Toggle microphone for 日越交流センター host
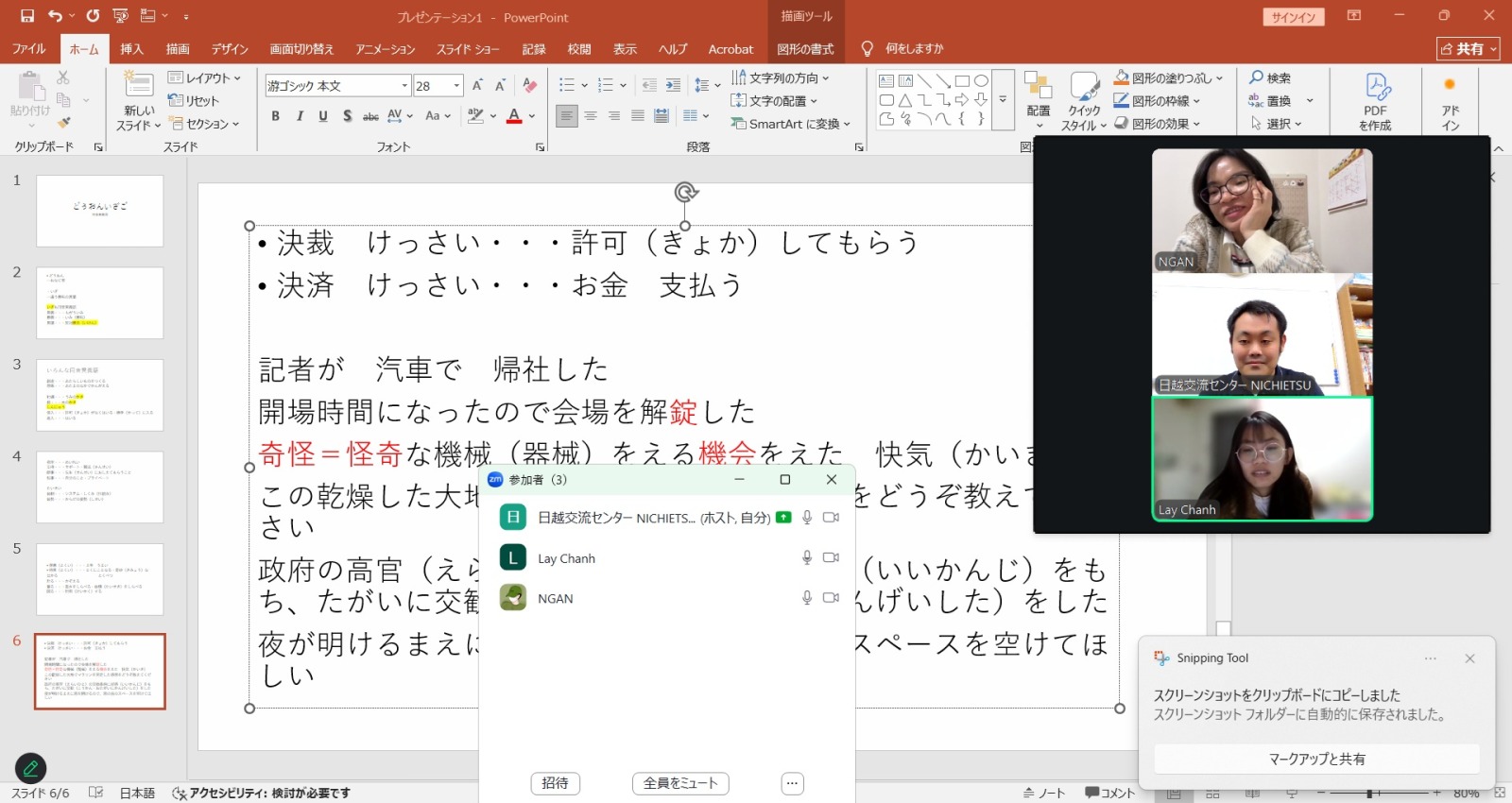This screenshot has width=1512, height=803. (807, 518)
